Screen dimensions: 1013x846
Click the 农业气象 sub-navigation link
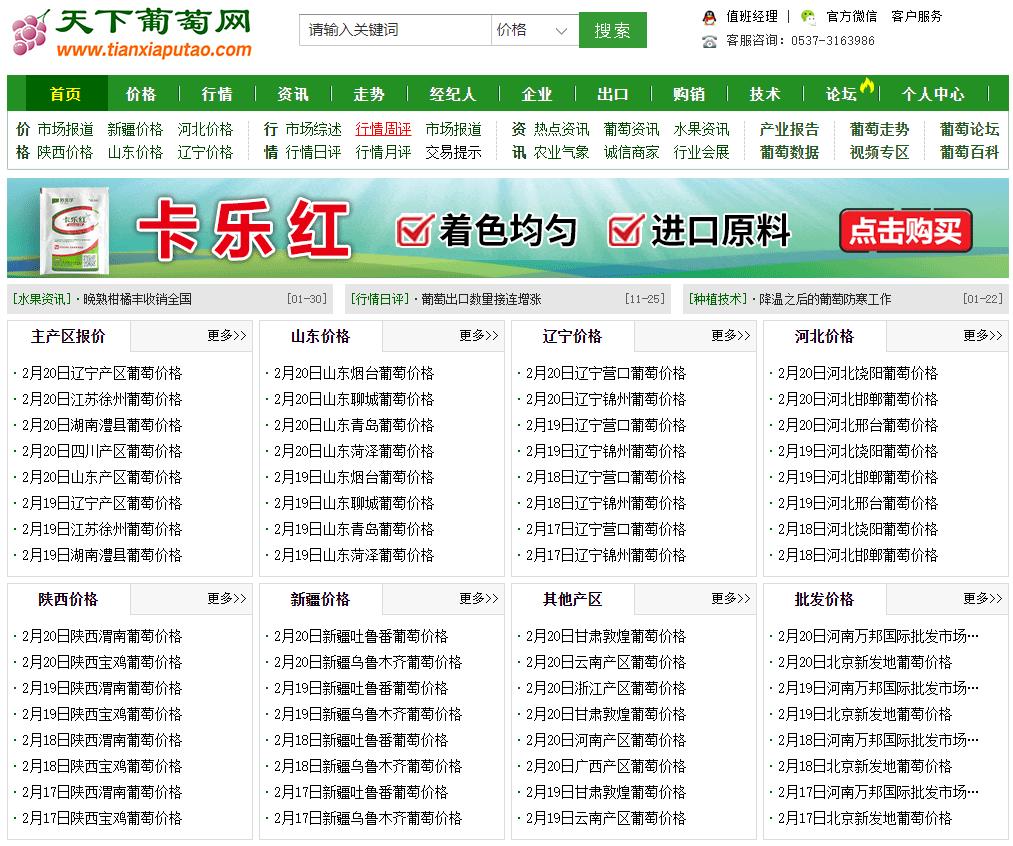click(561, 152)
